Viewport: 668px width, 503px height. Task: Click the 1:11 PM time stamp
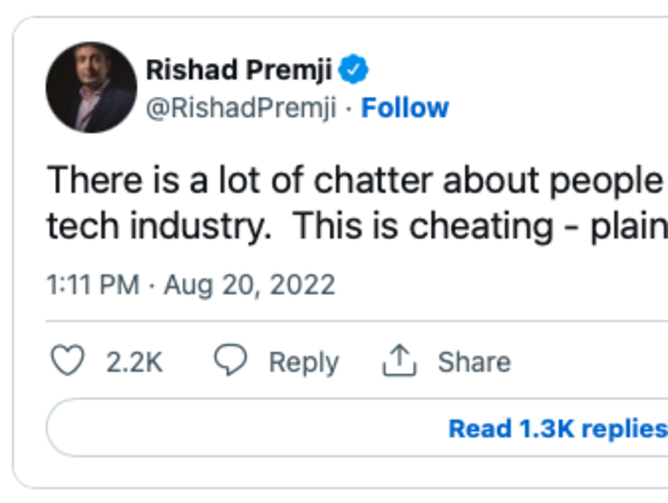(x=93, y=285)
